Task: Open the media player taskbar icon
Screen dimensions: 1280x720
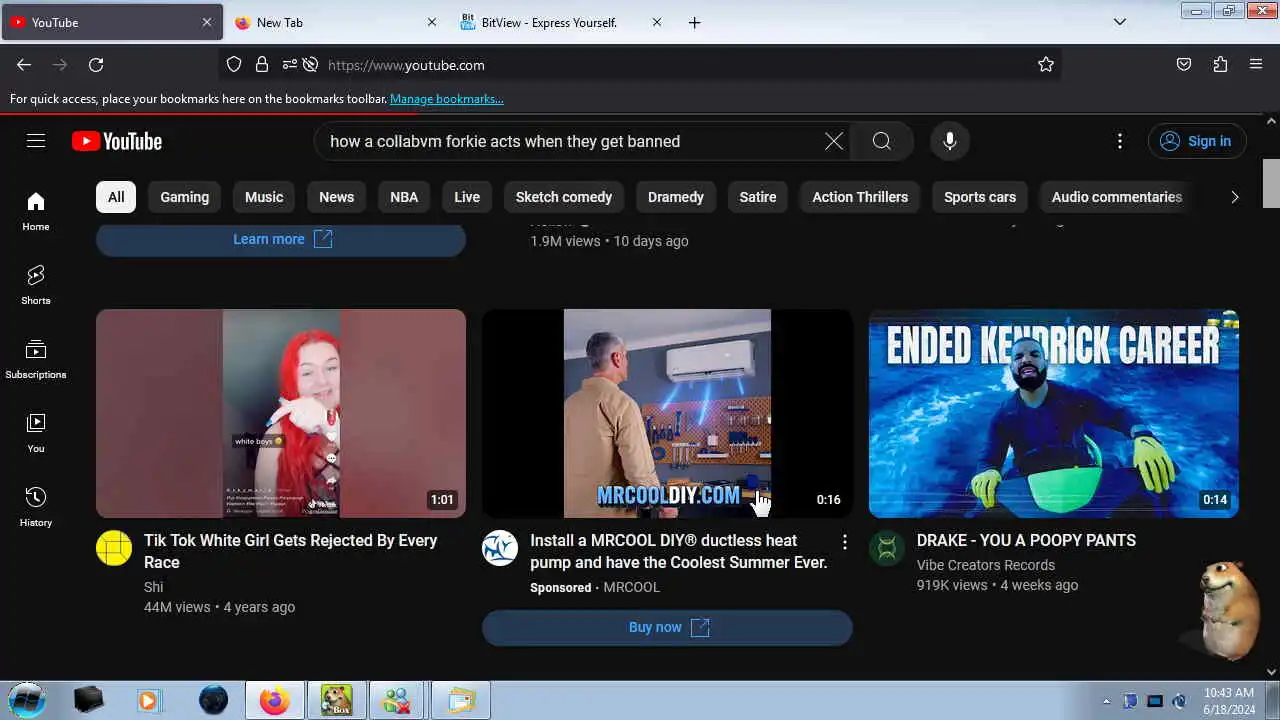Action: 150,700
